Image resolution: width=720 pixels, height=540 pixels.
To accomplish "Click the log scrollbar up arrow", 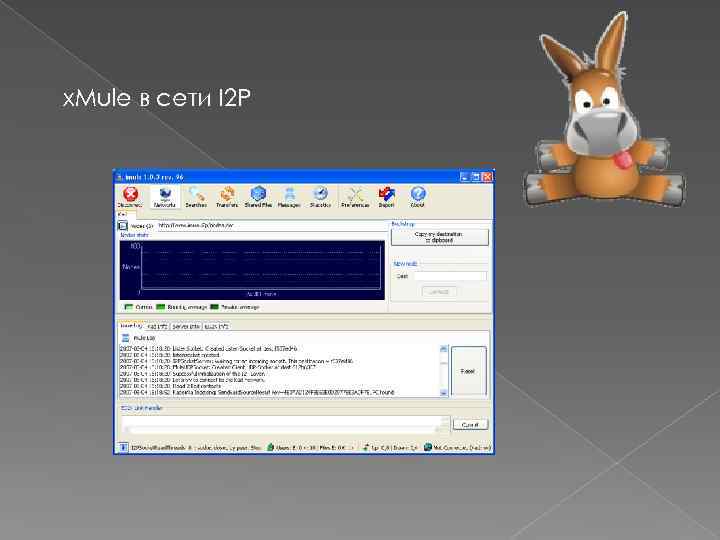I will tap(444, 349).
